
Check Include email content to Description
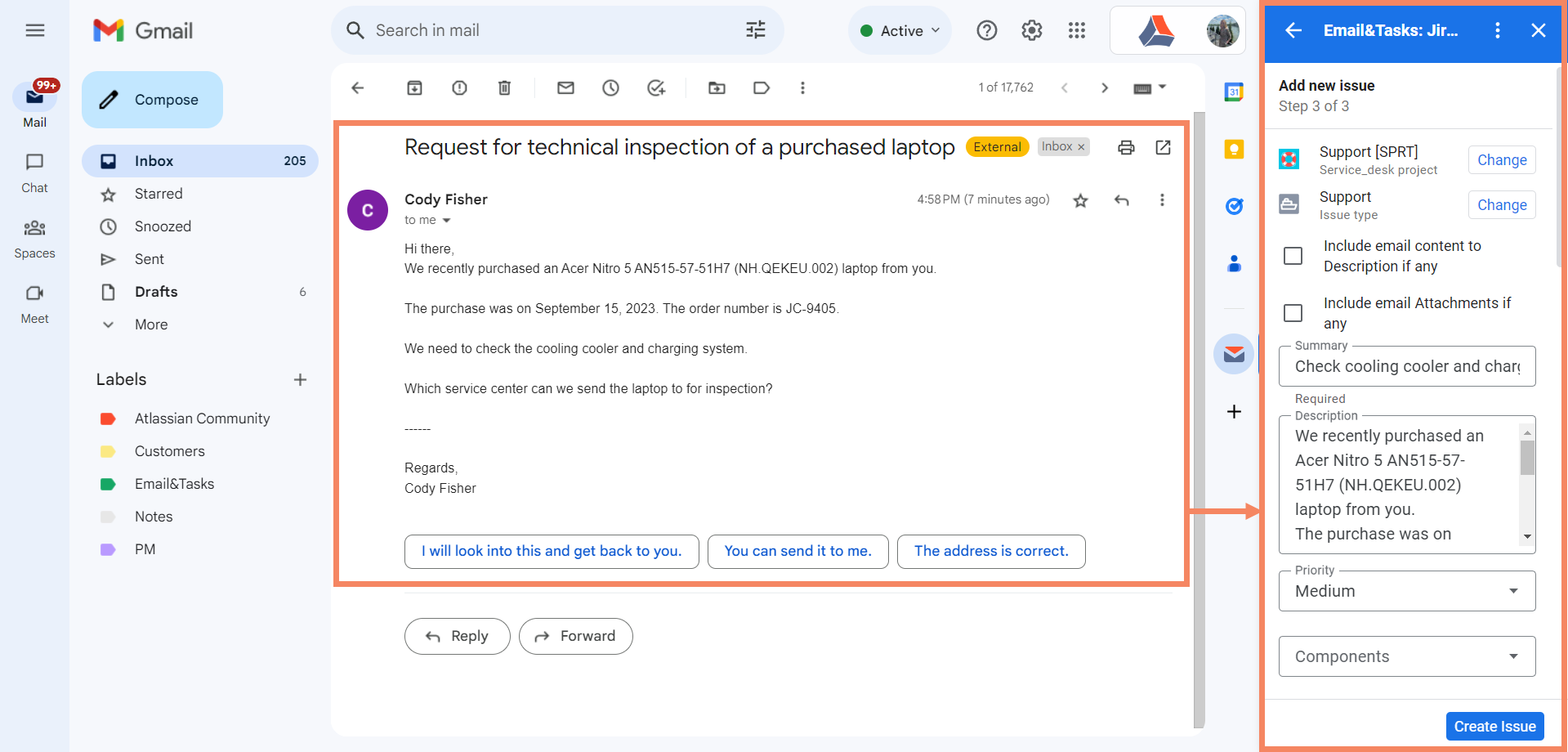1293,256
